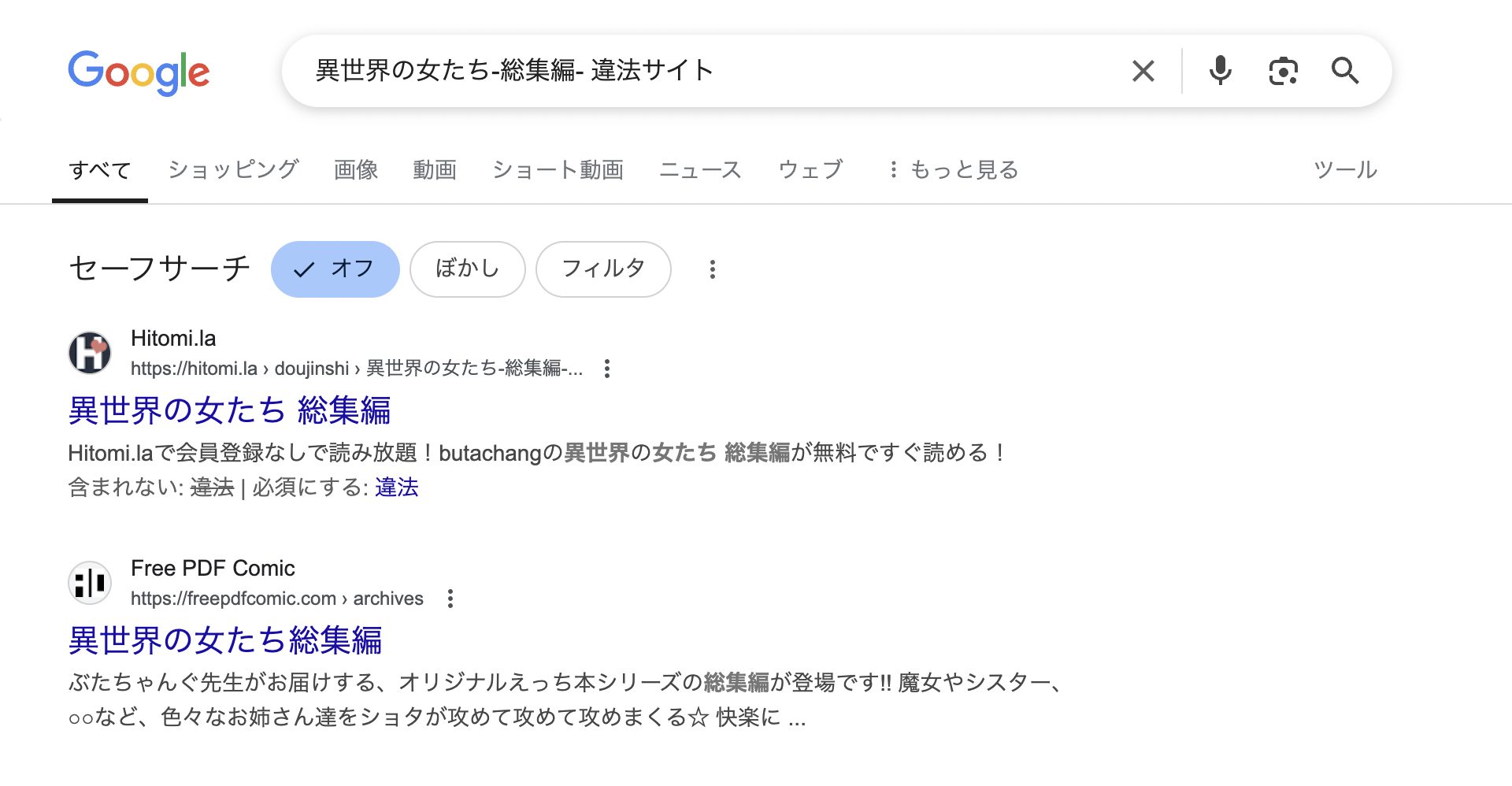1512x786 pixels.
Task: Open the three-dot menu on the Free PDF Comic result
Action: pos(450,599)
